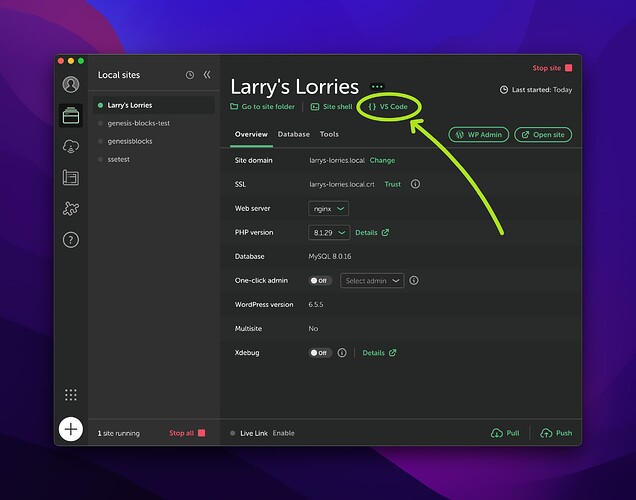Click the Push text label
The height and width of the screenshot is (500, 636).
pyautogui.click(x=564, y=433)
